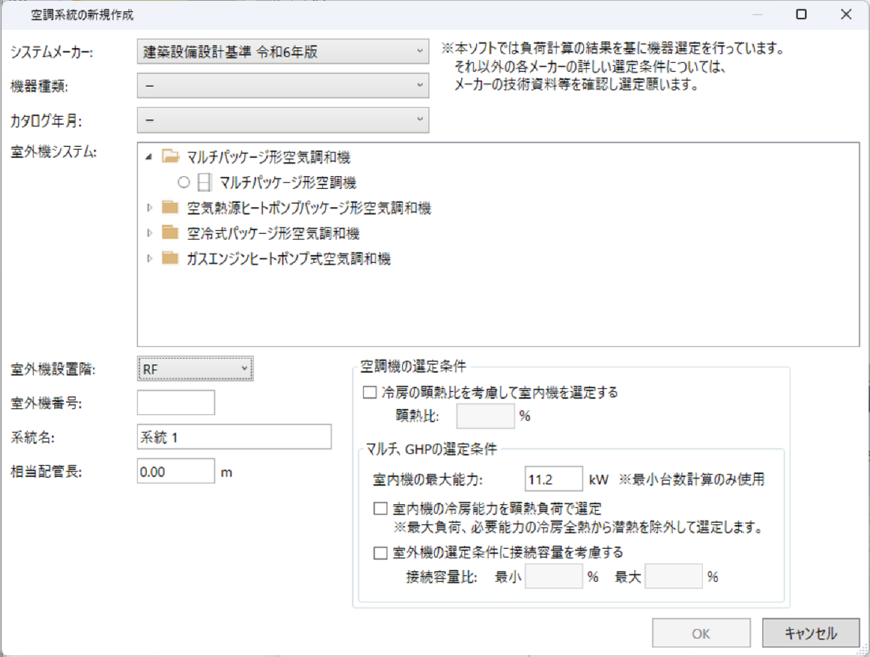Open the システムメーカー dropdown
The height and width of the screenshot is (657, 870).
point(283,51)
